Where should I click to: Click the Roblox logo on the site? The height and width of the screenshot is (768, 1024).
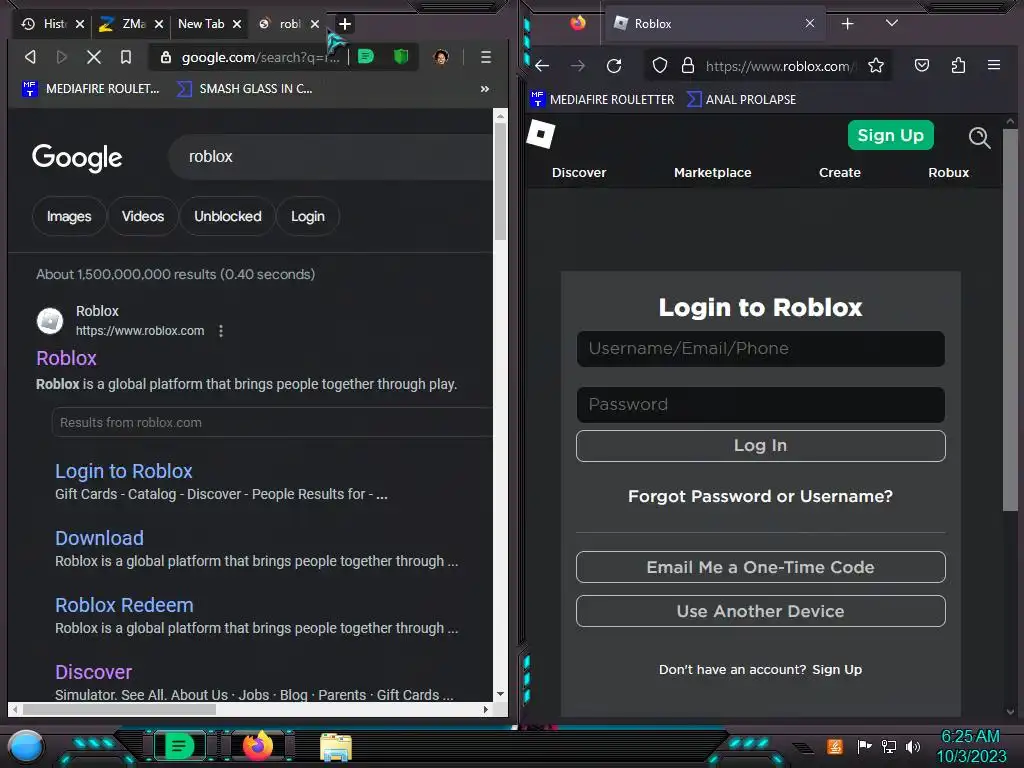tap(541, 135)
